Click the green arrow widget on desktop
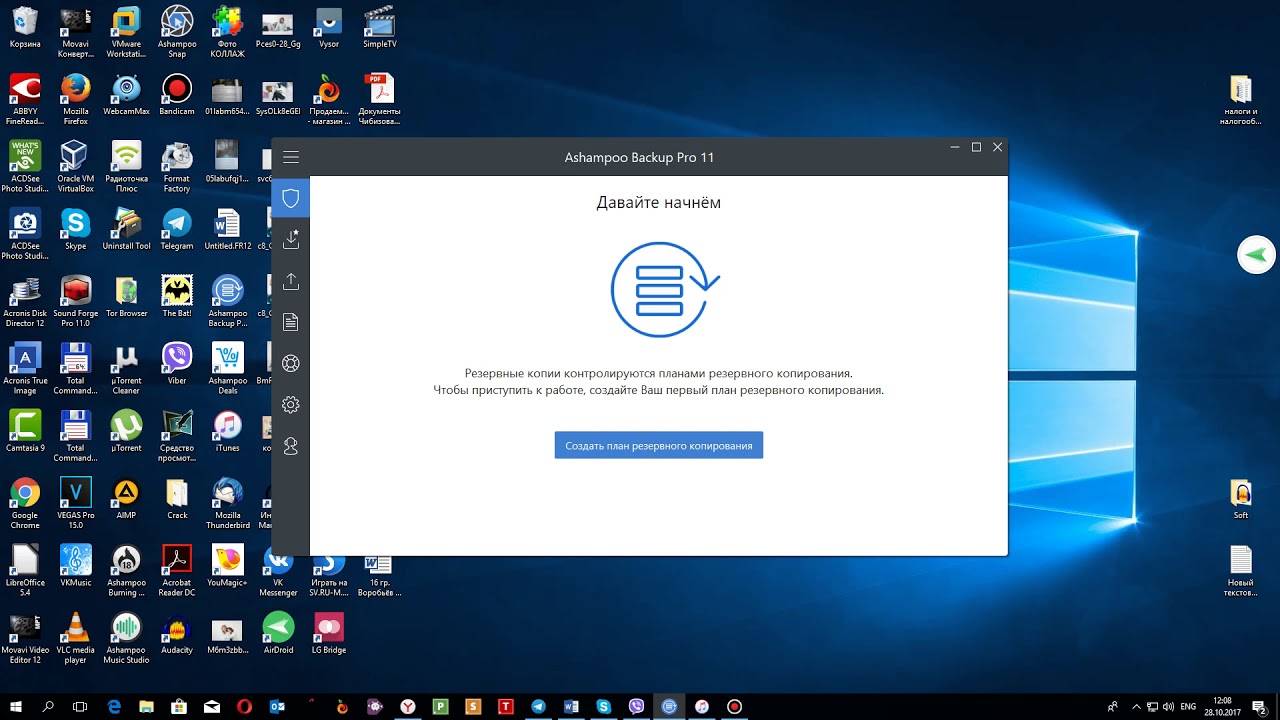 [1257, 255]
